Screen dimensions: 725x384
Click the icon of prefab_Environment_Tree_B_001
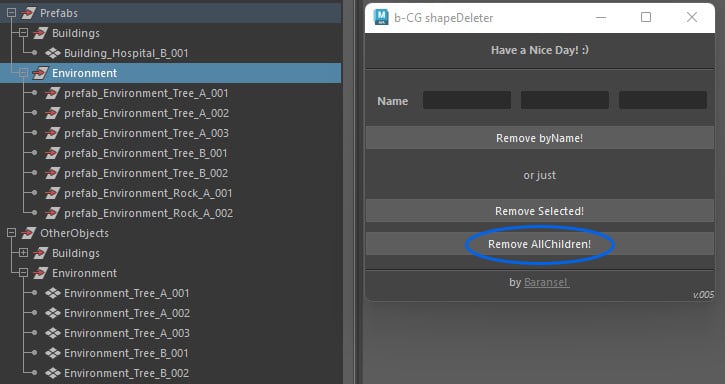[52, 153]
